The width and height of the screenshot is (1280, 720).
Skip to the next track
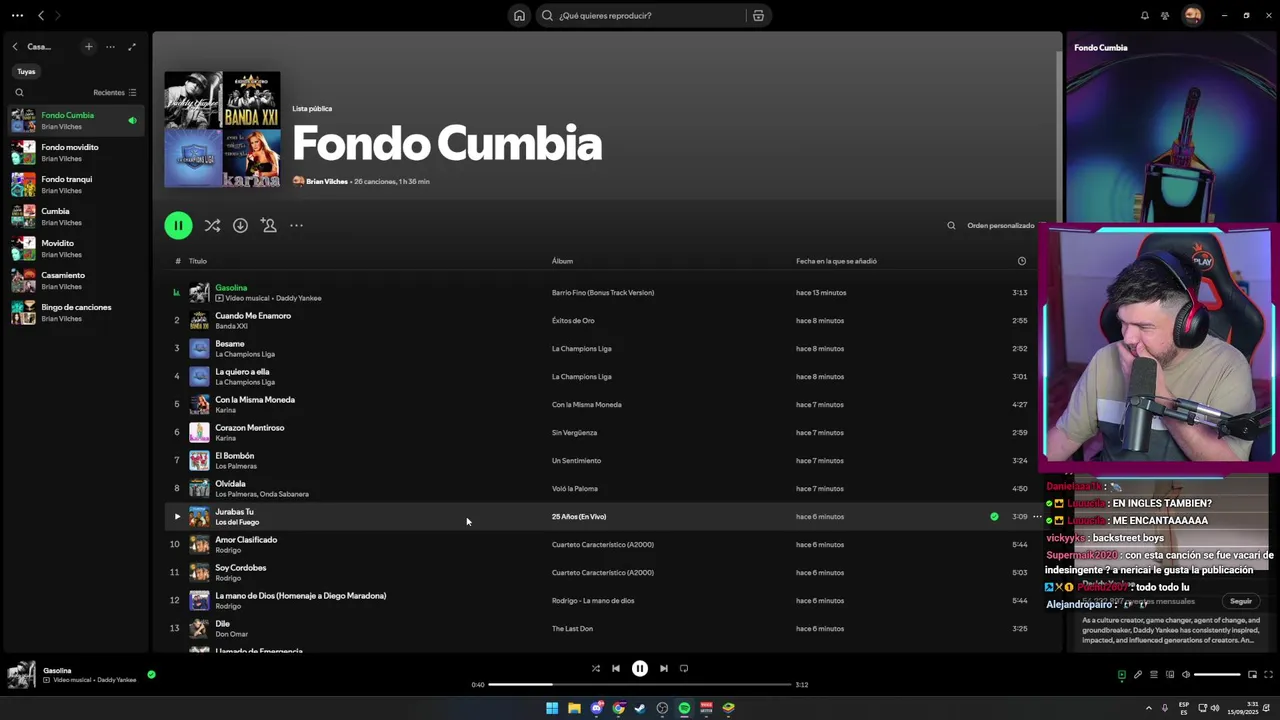click(x=663, y=668)
